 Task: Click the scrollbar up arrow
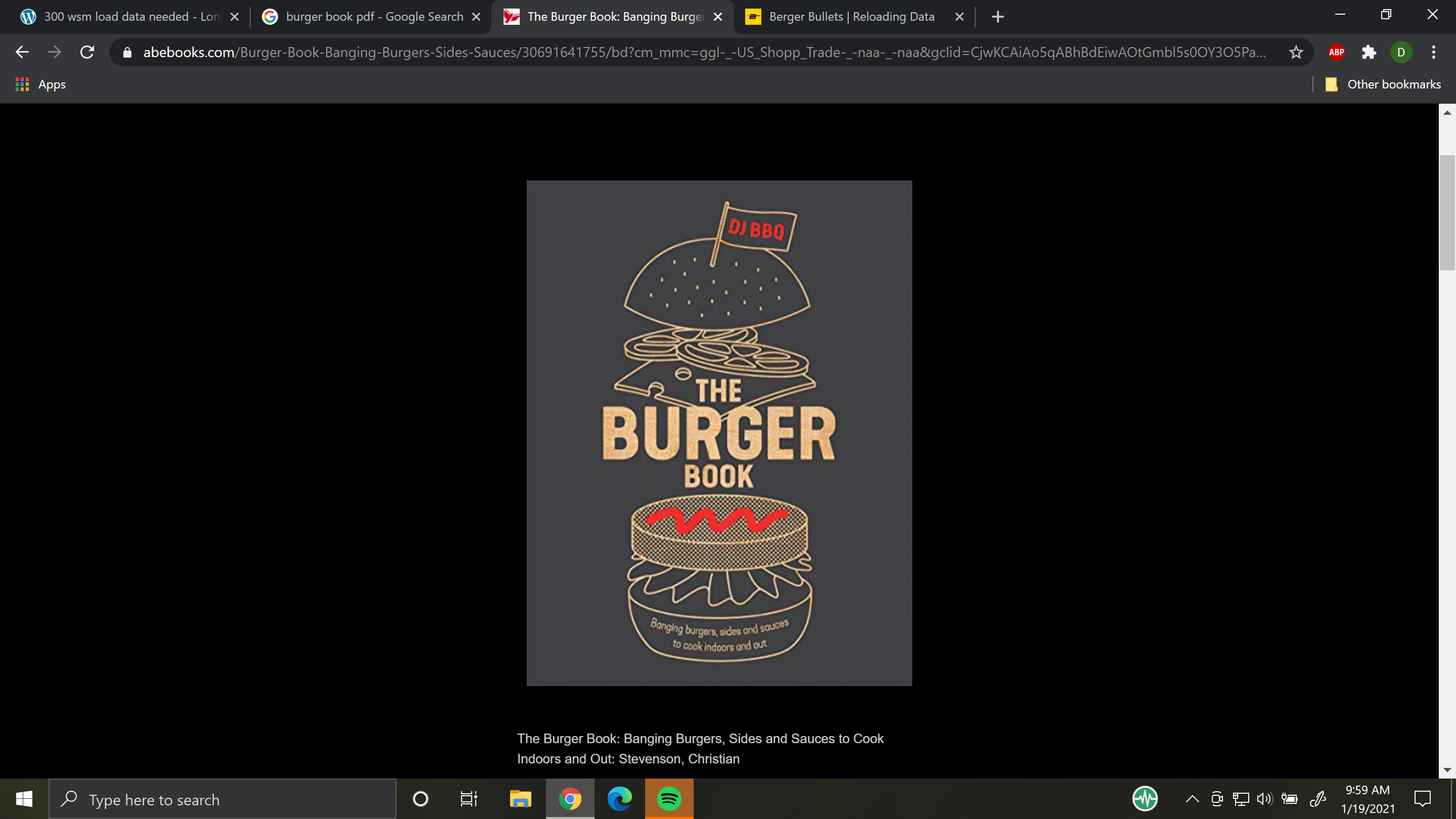point(1447,112)
